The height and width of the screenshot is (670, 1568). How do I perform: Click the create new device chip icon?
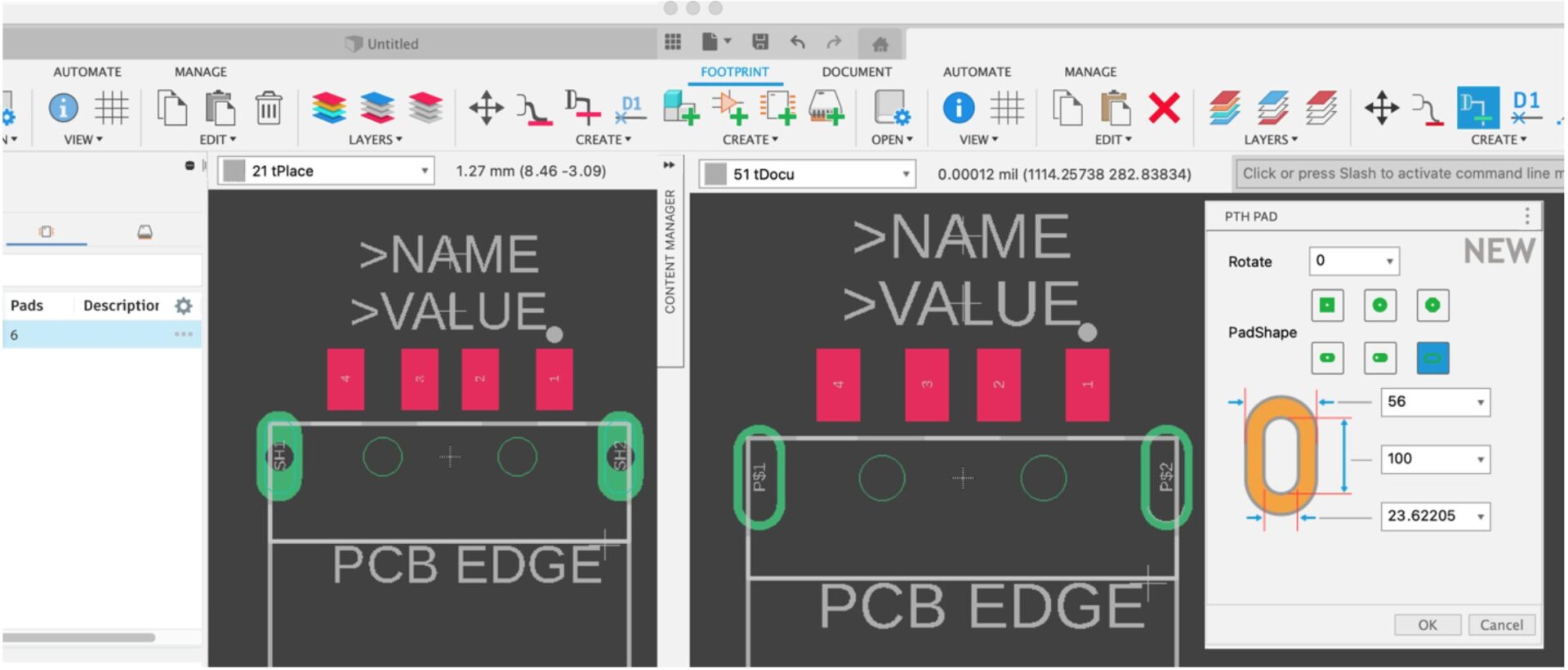(x=826, y=107)
